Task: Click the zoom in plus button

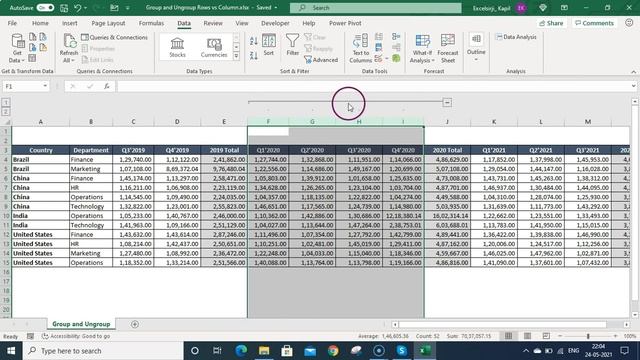Action: (616, 336)
